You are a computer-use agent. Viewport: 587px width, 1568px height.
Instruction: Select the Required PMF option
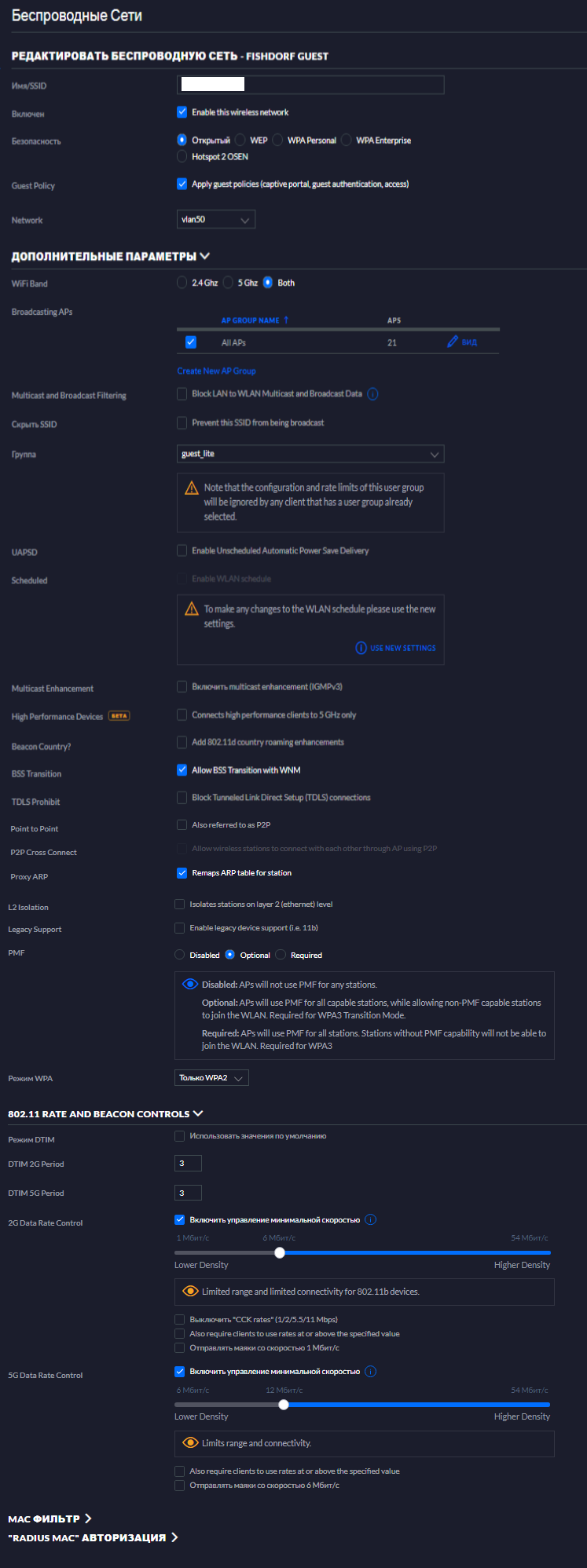[280, 955]
